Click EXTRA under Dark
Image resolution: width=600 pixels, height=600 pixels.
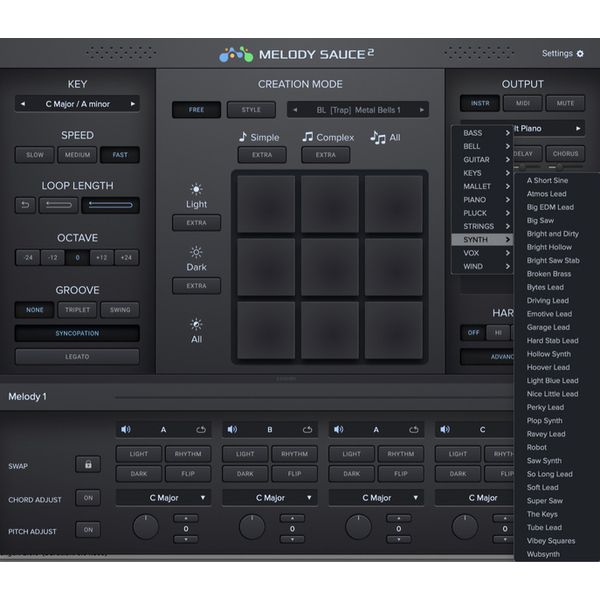(196, 286)
